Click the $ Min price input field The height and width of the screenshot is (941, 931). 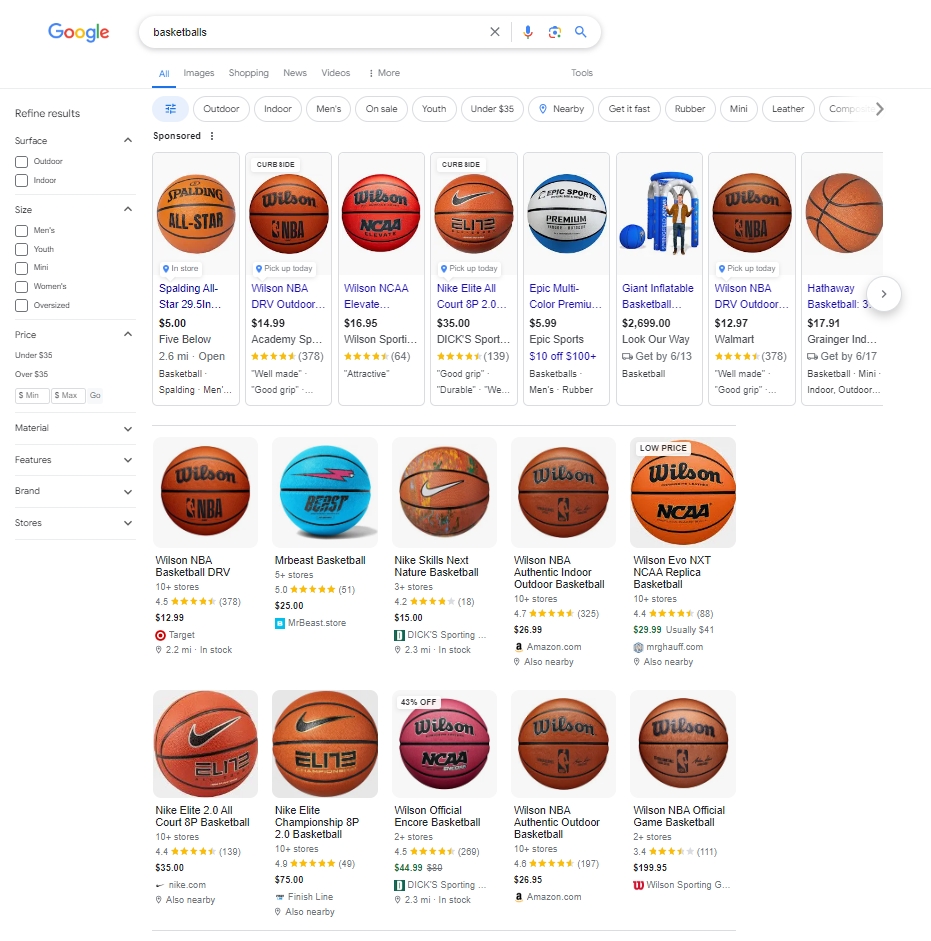(x=32, y=395)
